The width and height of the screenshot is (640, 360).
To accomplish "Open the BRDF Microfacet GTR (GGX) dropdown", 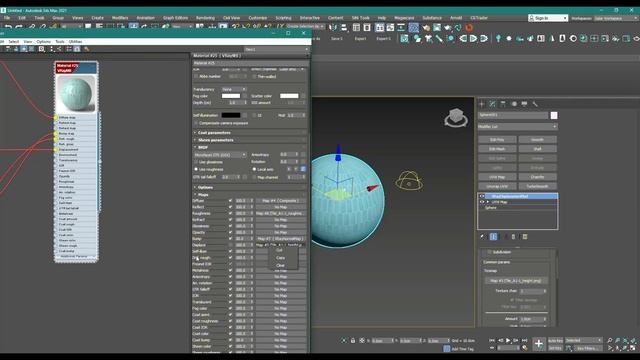I will coord(220,155).
